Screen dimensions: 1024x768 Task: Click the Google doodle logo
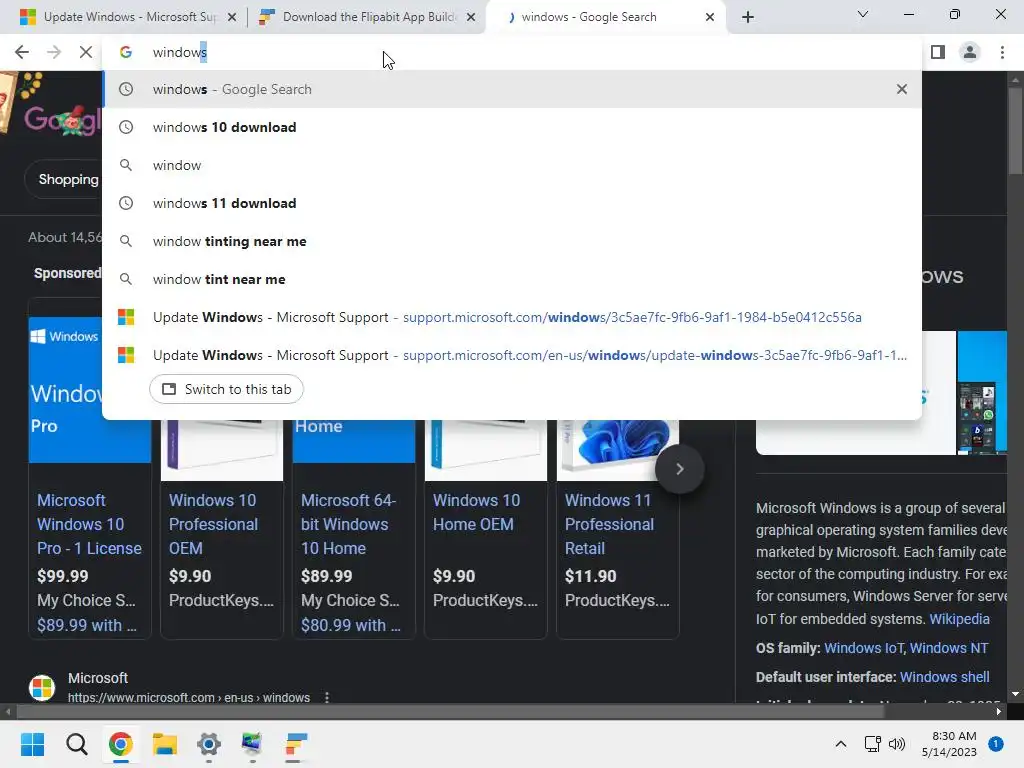[63, 120]
